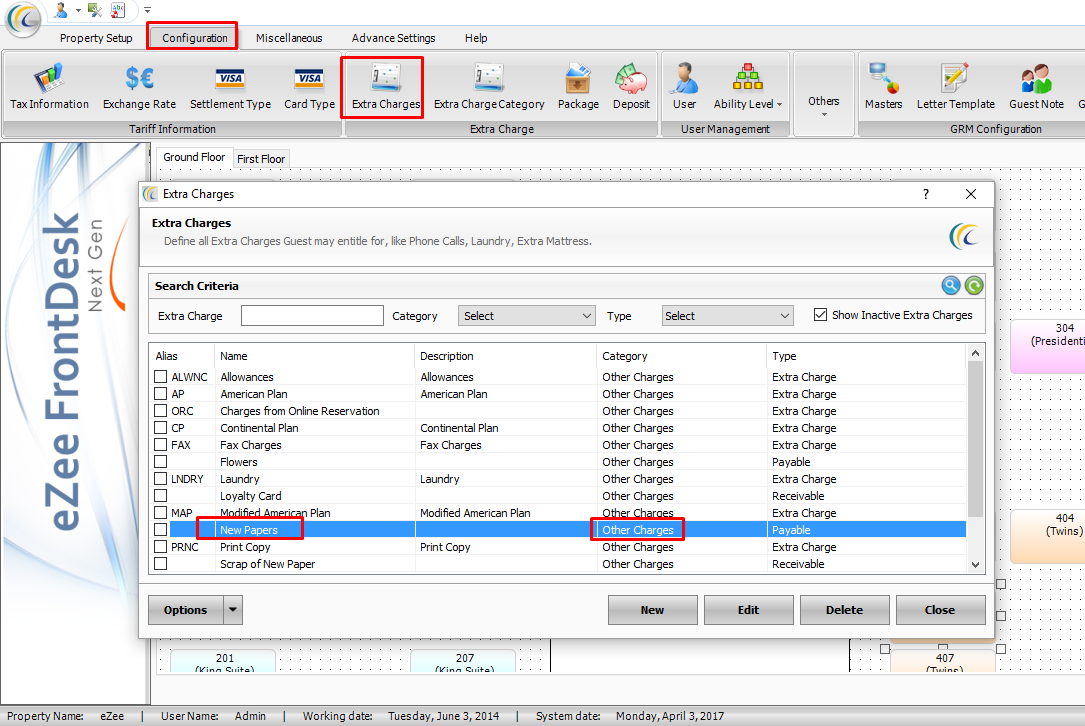Screen dimensions: 1085x726
Task: Click the Options button
Action: (185, 610)
